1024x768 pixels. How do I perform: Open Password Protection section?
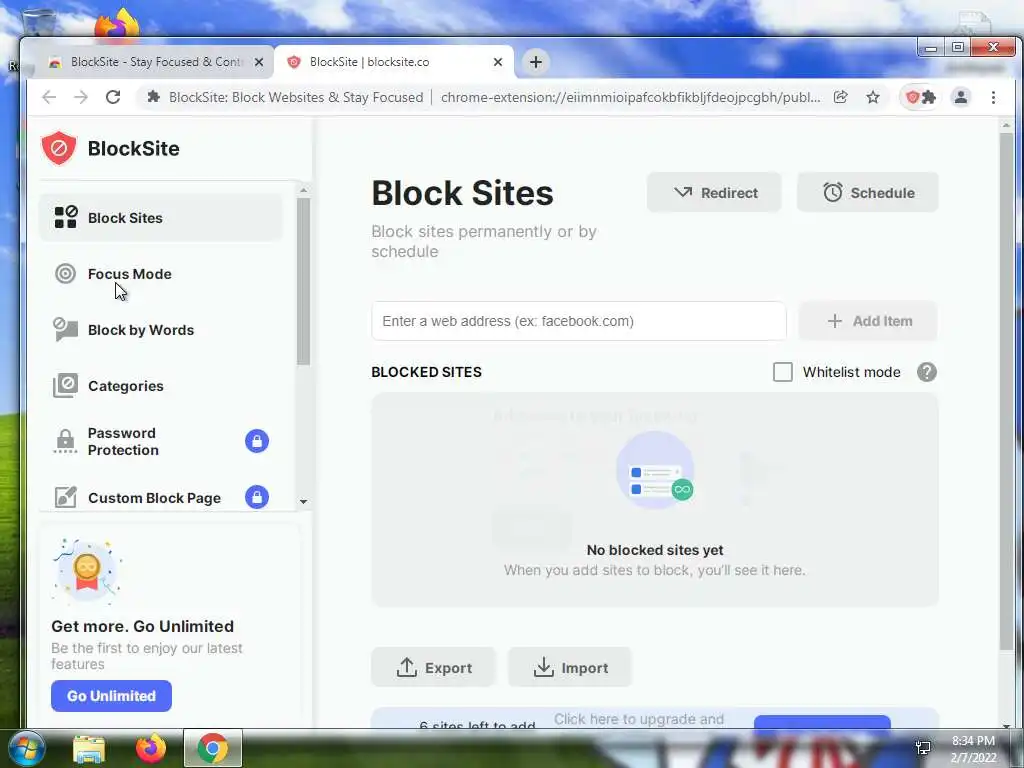[161, 441]
